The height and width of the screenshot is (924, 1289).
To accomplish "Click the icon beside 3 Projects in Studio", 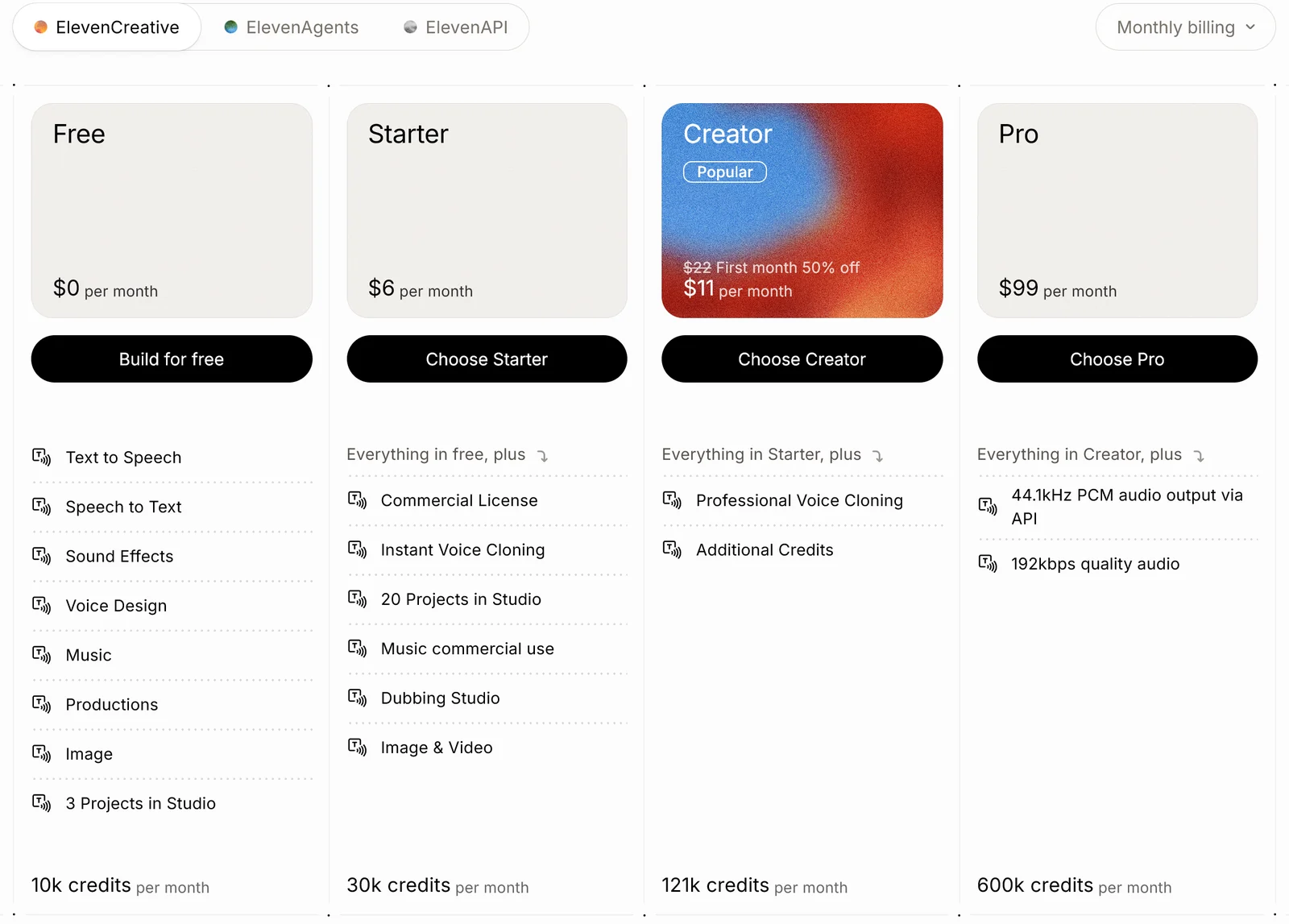I will [42, 803].
